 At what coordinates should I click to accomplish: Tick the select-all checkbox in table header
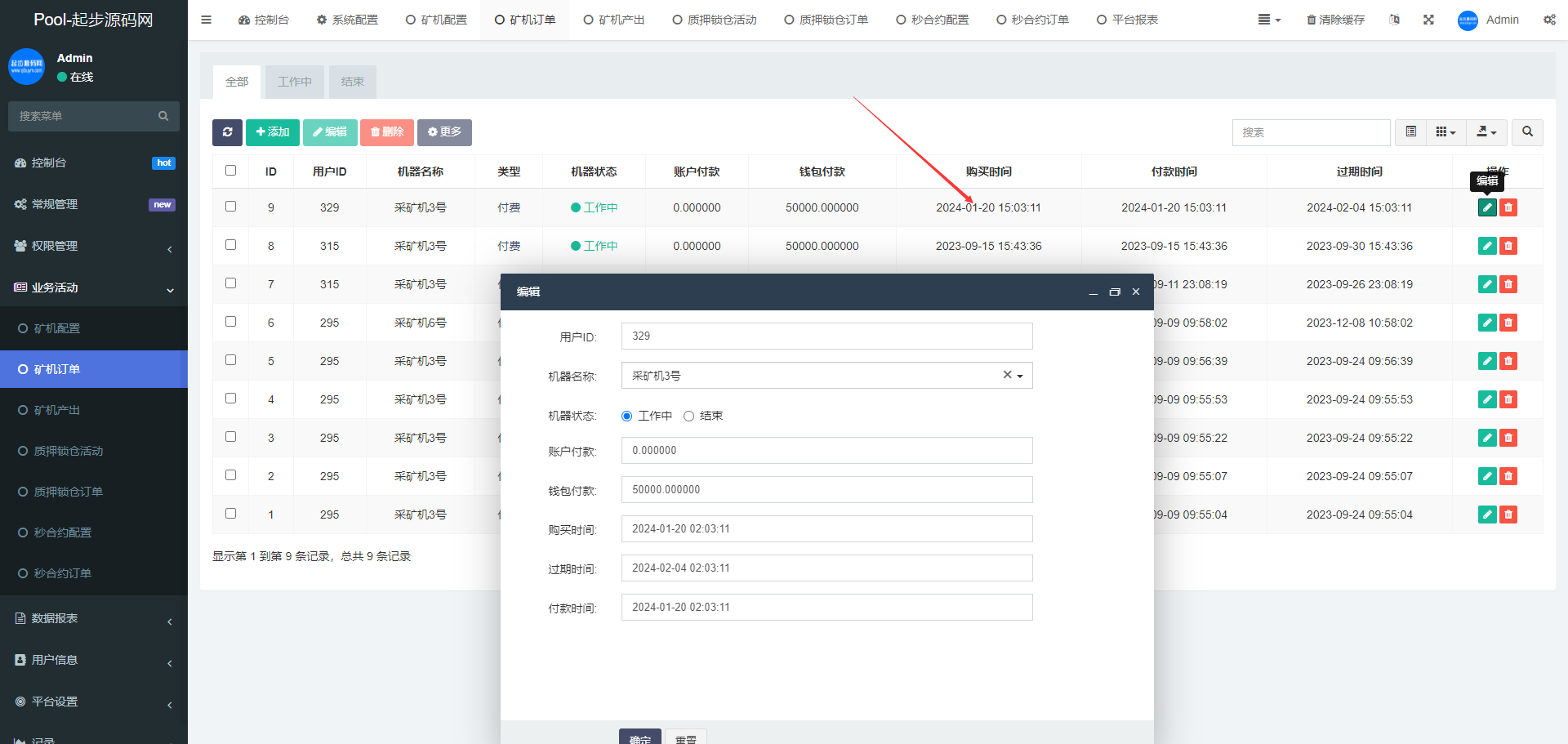tap(230, 171)
